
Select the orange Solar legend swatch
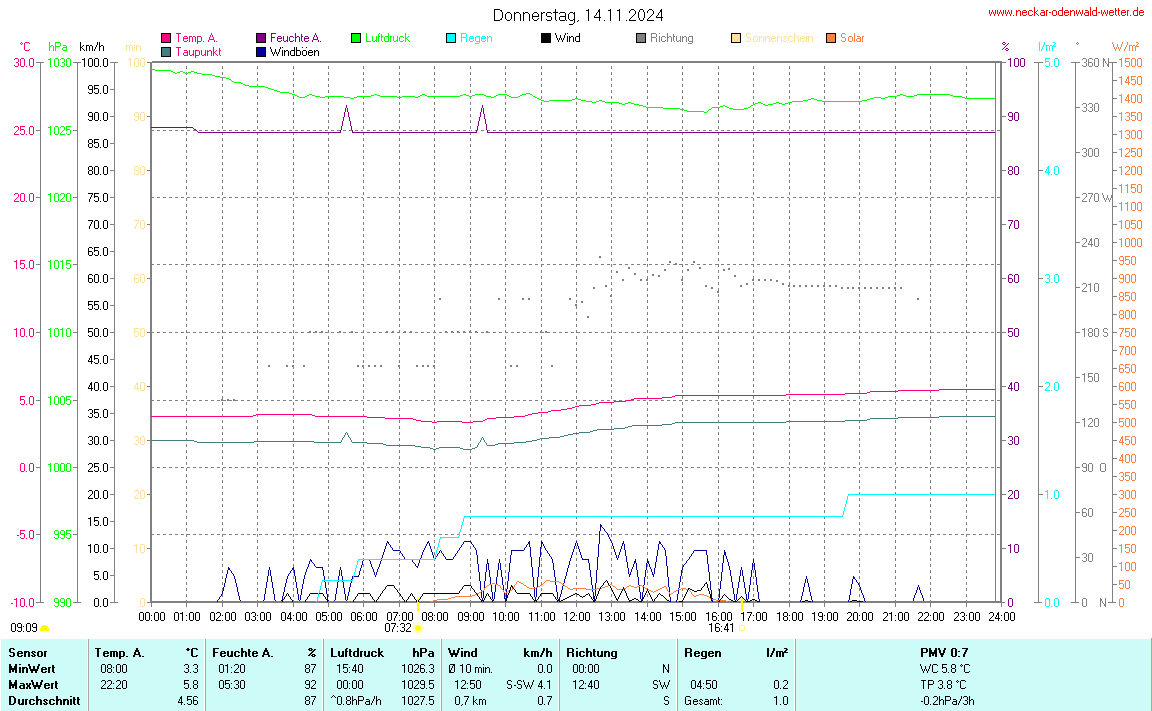click(831, 38)
